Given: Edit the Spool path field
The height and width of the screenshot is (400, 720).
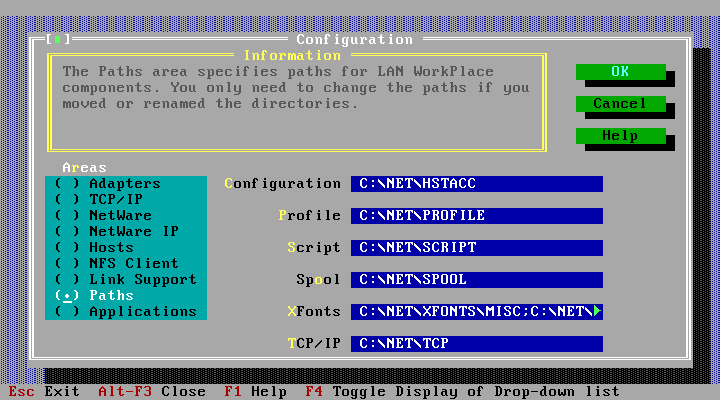Looking at the screenshot, I should pos(477,280).
